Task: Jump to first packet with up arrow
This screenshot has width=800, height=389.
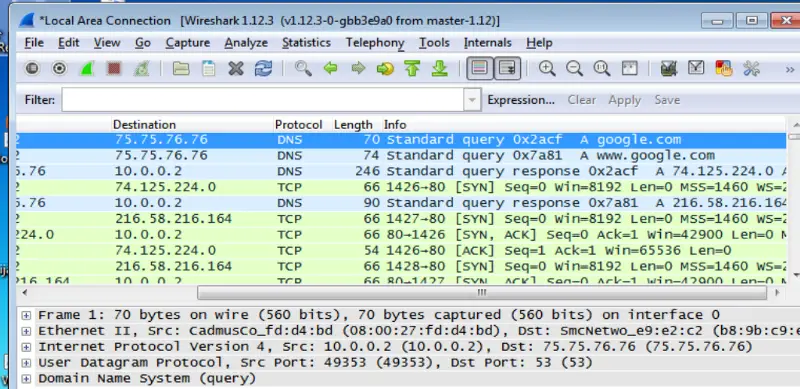Action: 412,68
